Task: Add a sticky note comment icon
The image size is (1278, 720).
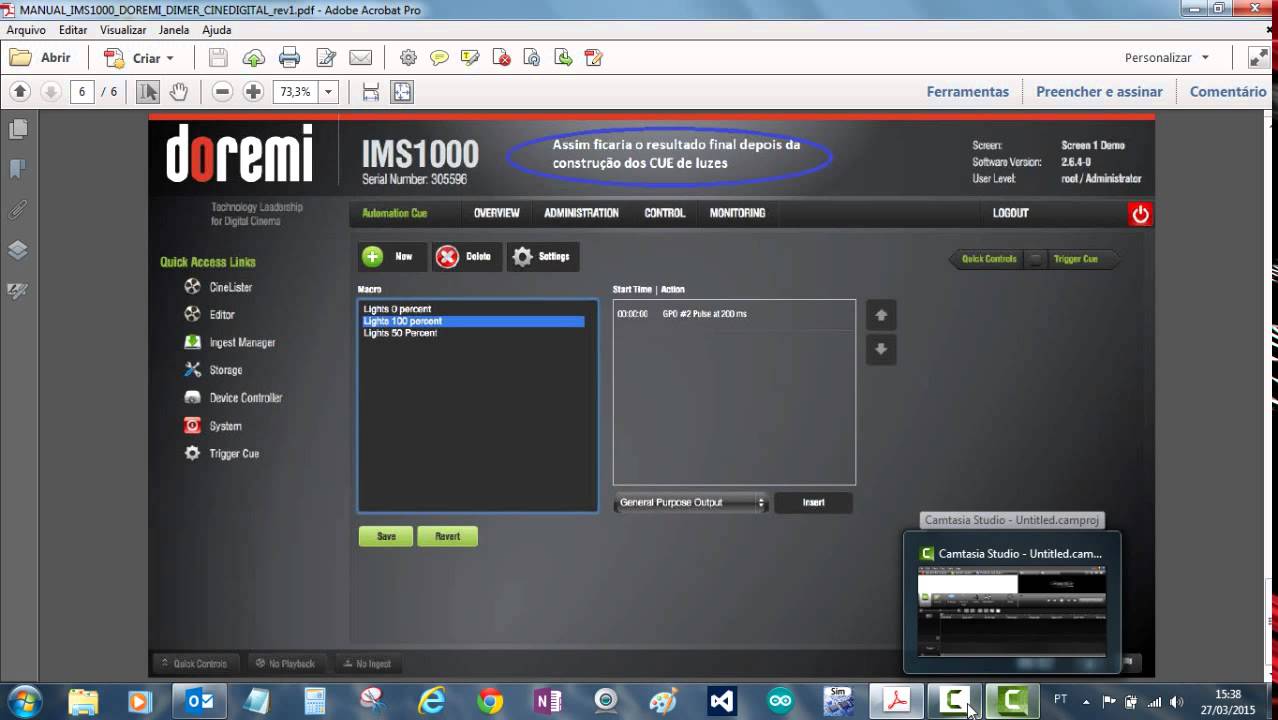Action: 439,58
